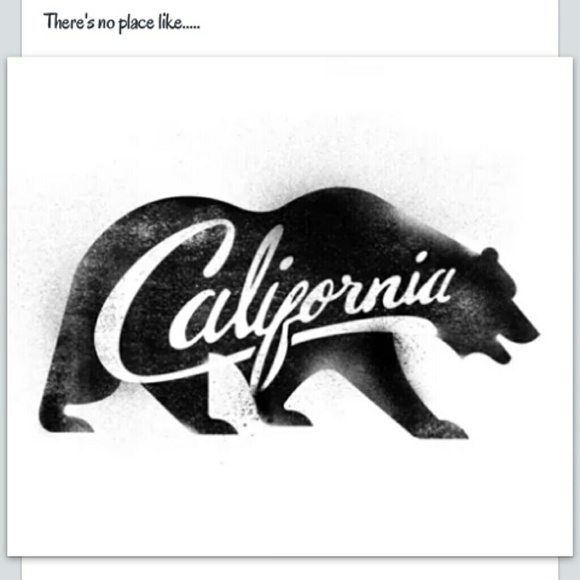Click the bear's small rounded ear
Screen dimensions: 580x580
(489, 255)
